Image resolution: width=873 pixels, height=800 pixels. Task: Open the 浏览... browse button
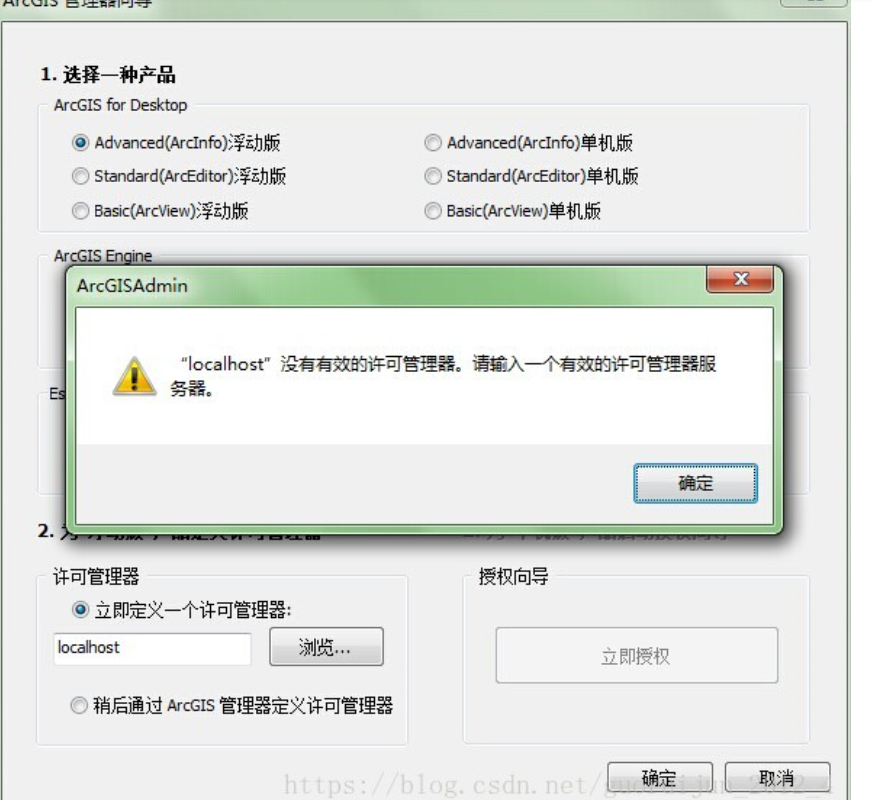pyautogui.click(x=326, y=647)
